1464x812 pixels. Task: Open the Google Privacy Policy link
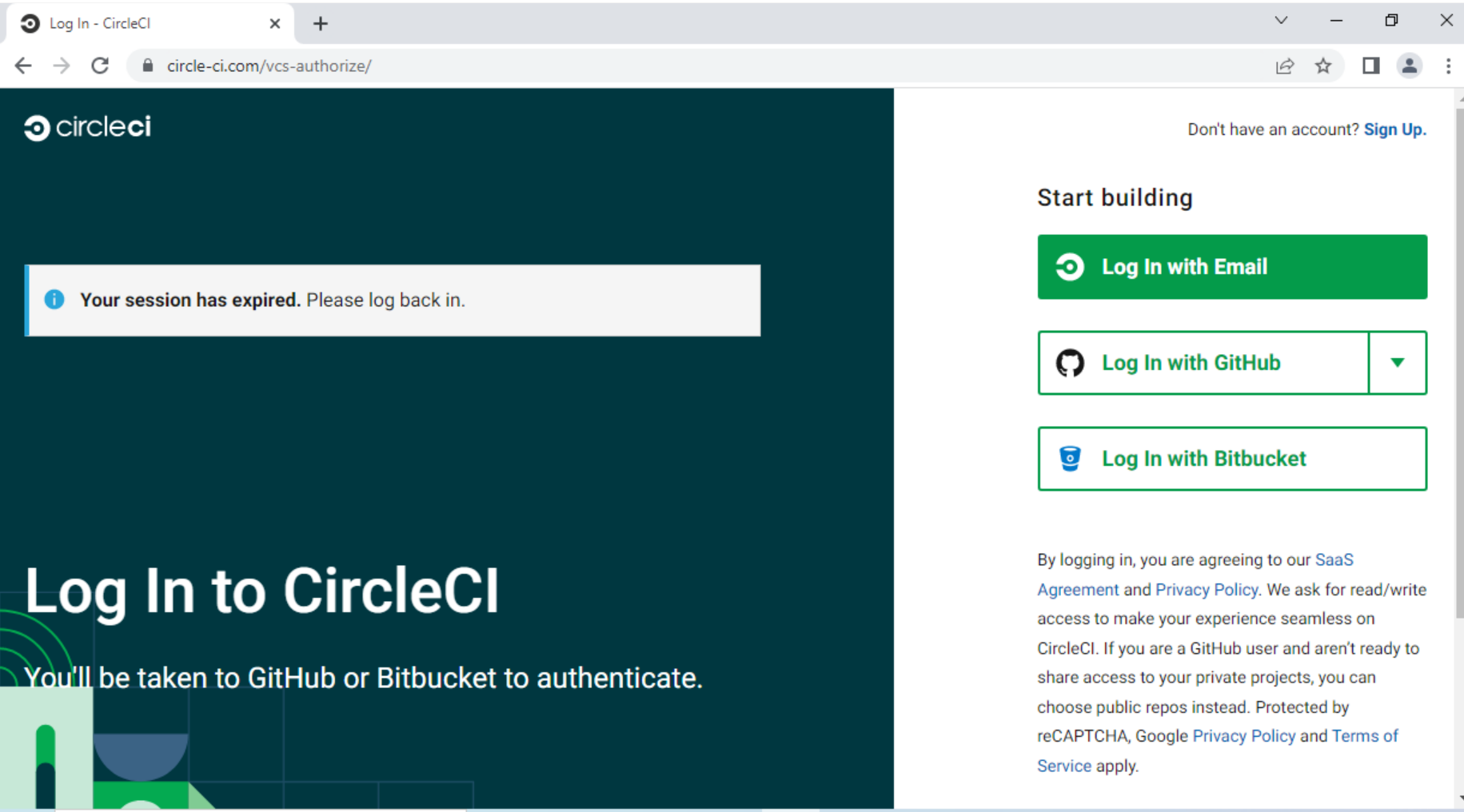pyautogui.click(x=1244, y=736)
